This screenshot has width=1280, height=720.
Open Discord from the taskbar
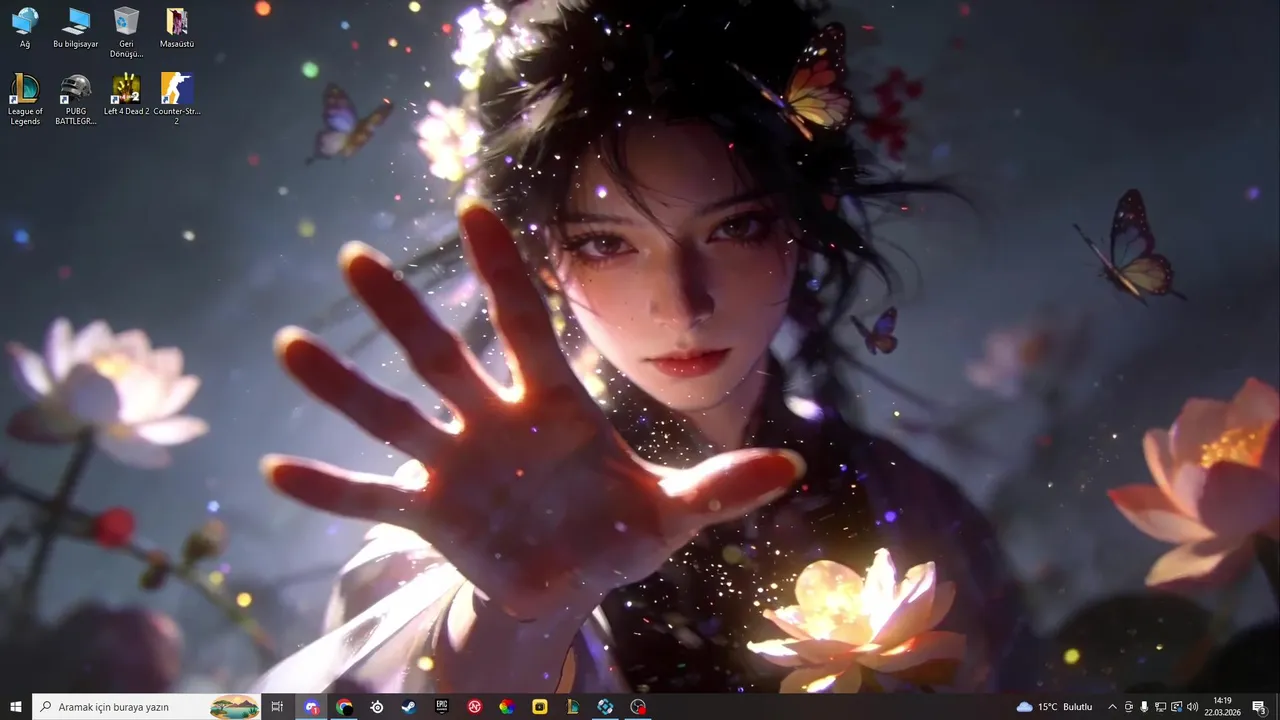click(x=312, y=707)
